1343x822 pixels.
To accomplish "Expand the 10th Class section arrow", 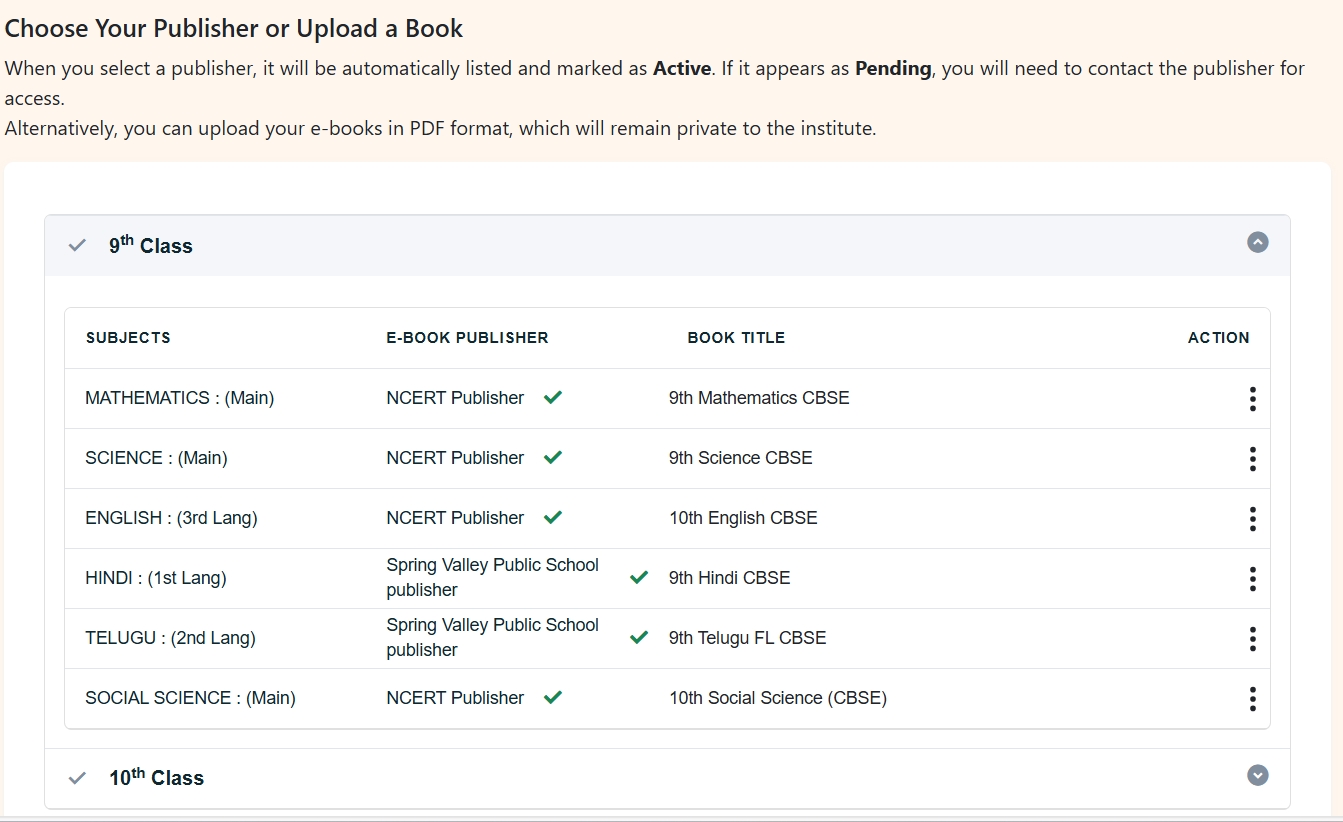I will [1258, 775].
